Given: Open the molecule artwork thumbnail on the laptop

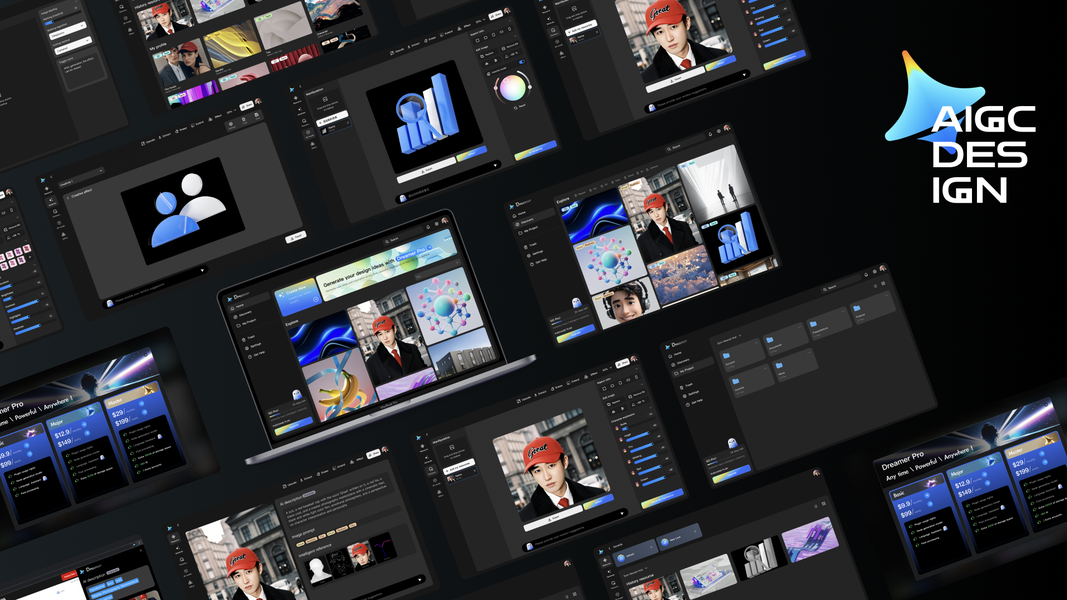Looking at the screenshot, I should pos(444,305).
